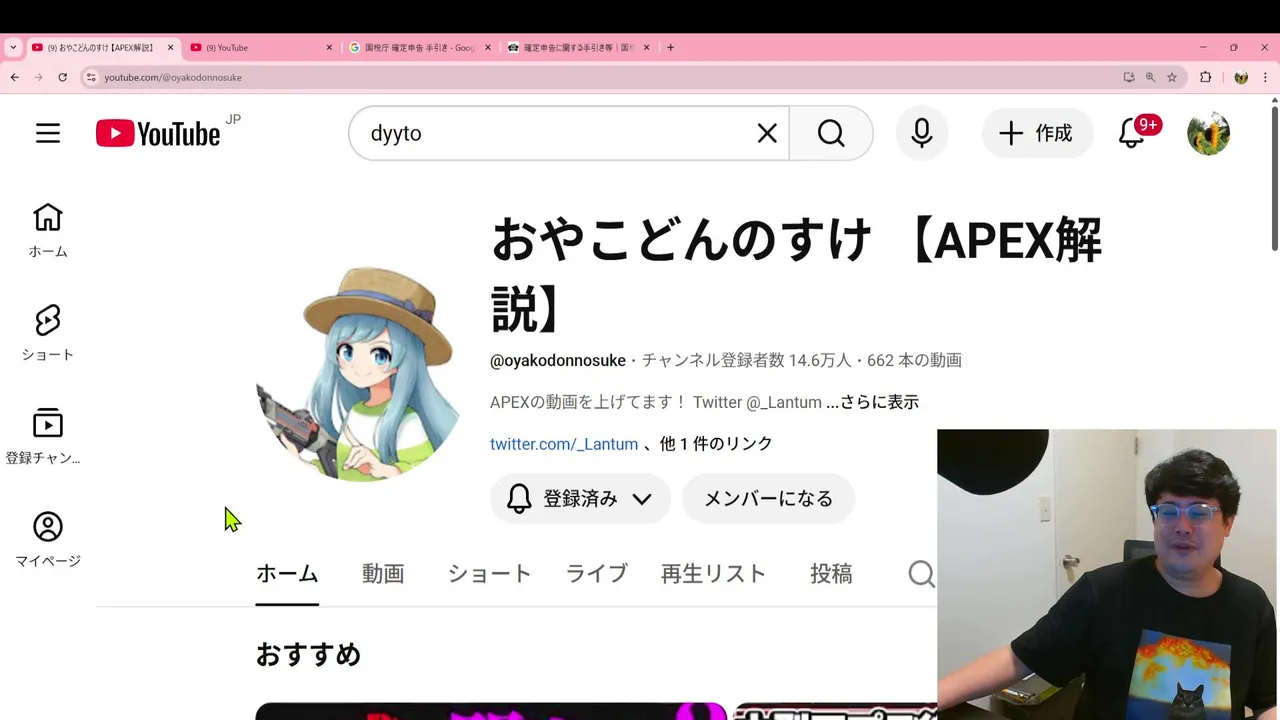Switch to the 動画 tab
The height and width of the screenshot is (720, 1280).
pyautogui.click(x=383, y=574)
